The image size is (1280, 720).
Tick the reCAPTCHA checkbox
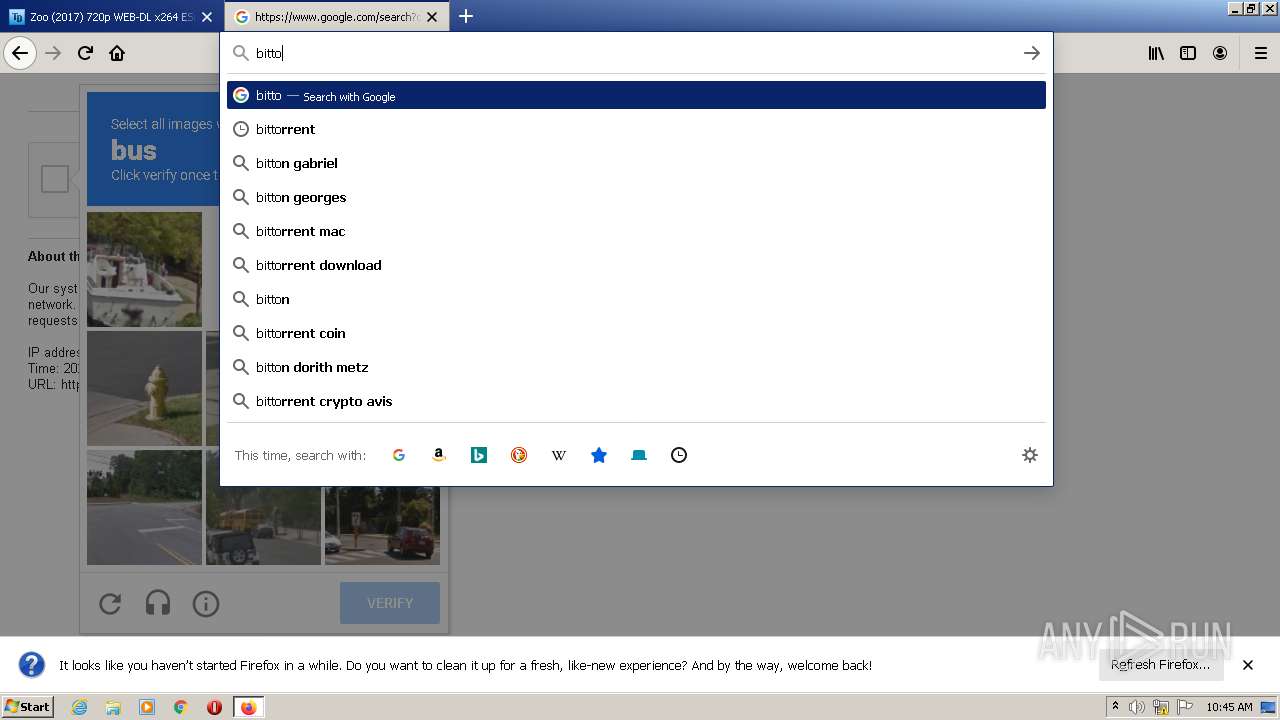(x=55, y=179)
